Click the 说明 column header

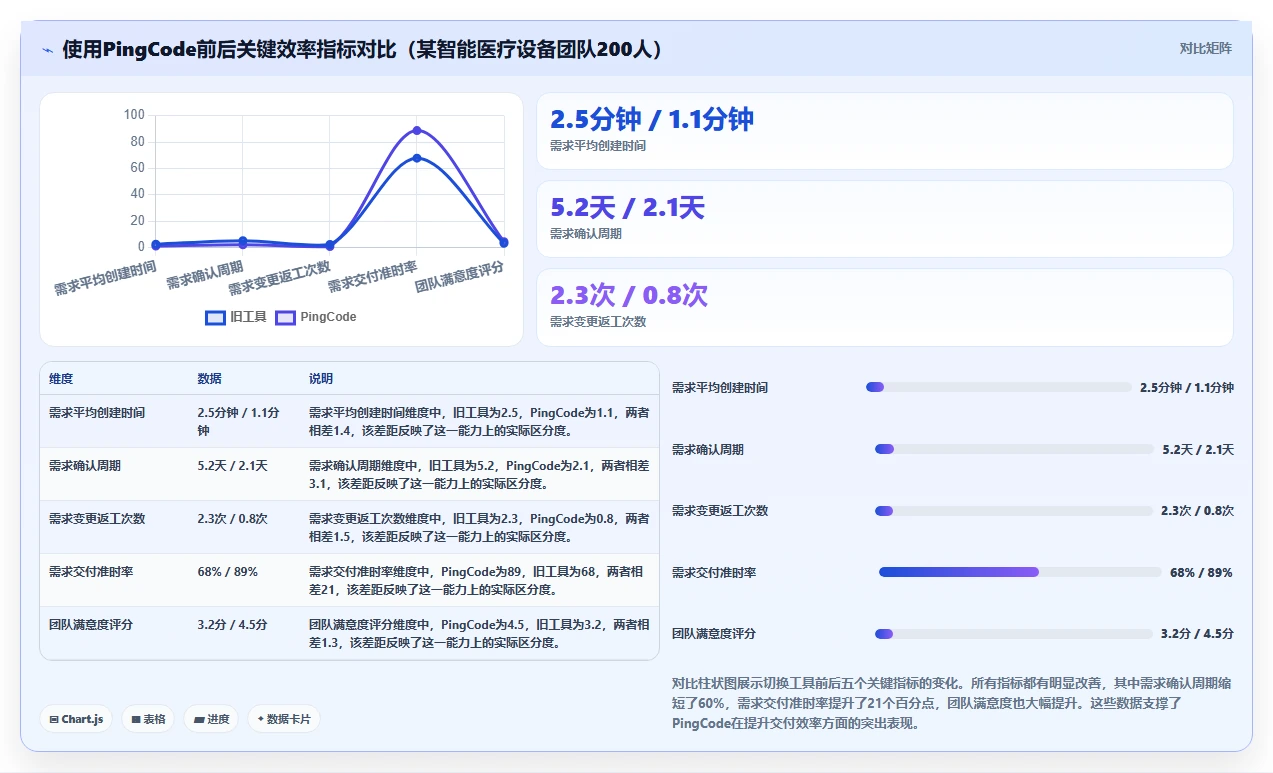pos(321,379)
